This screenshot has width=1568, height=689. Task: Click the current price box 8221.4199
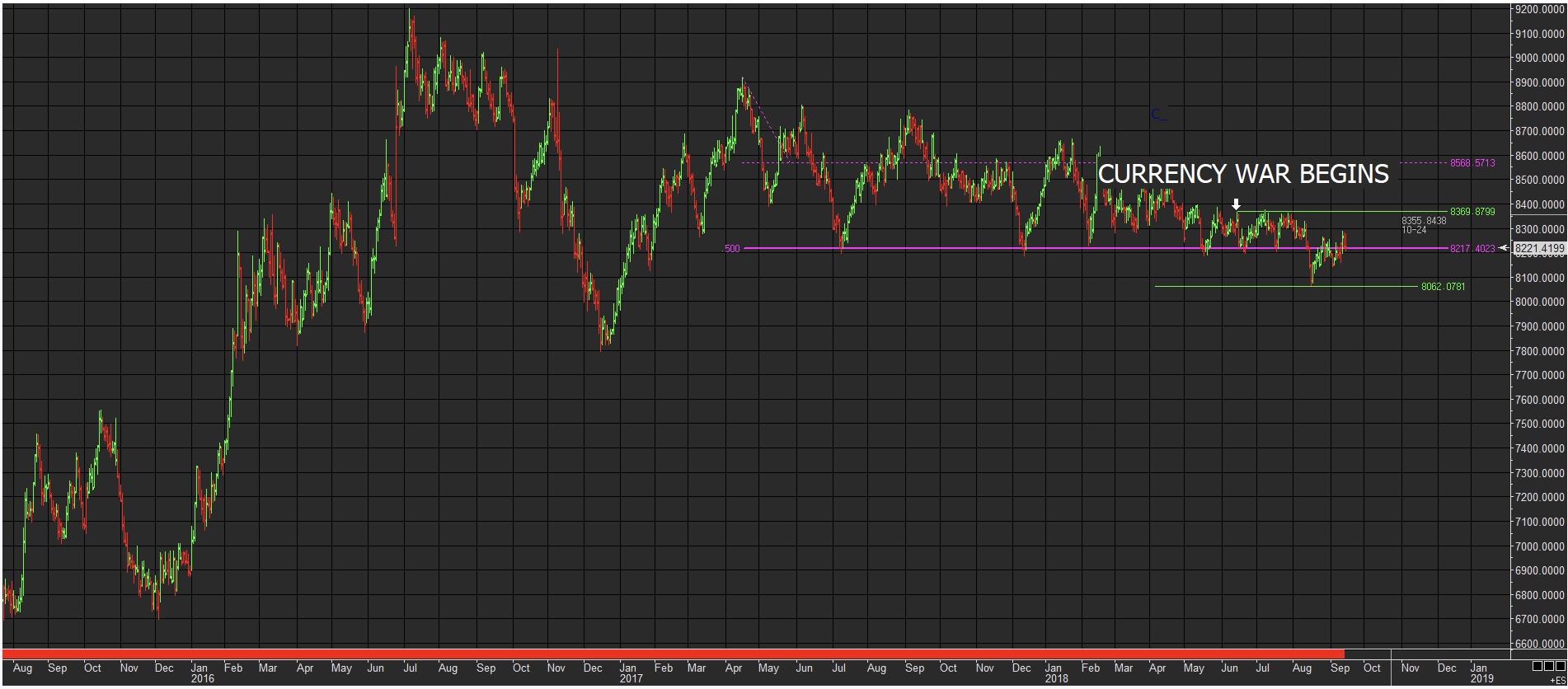[x=1539, y=248]
